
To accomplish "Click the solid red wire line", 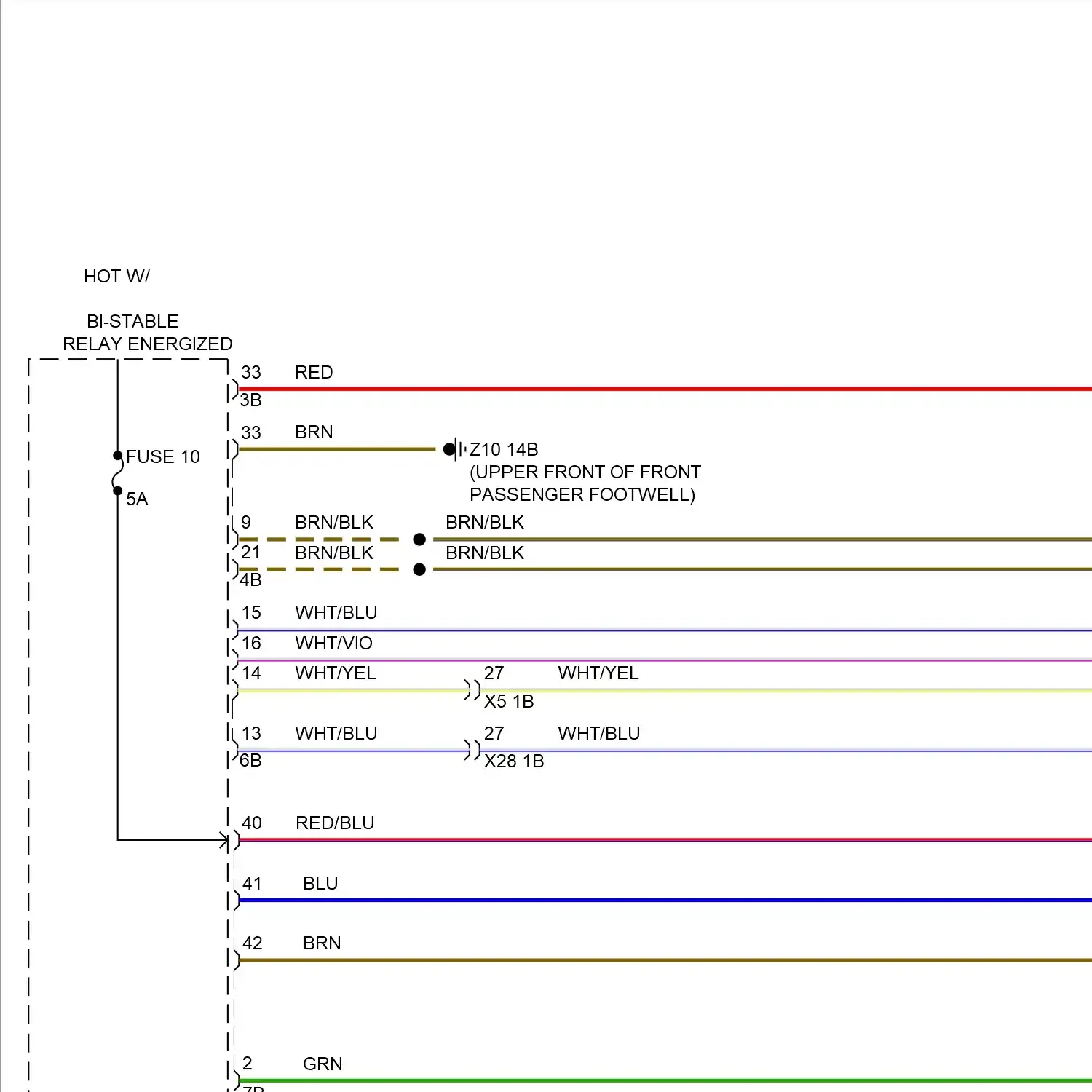I will pyautogui.click(x=665, y=389).
